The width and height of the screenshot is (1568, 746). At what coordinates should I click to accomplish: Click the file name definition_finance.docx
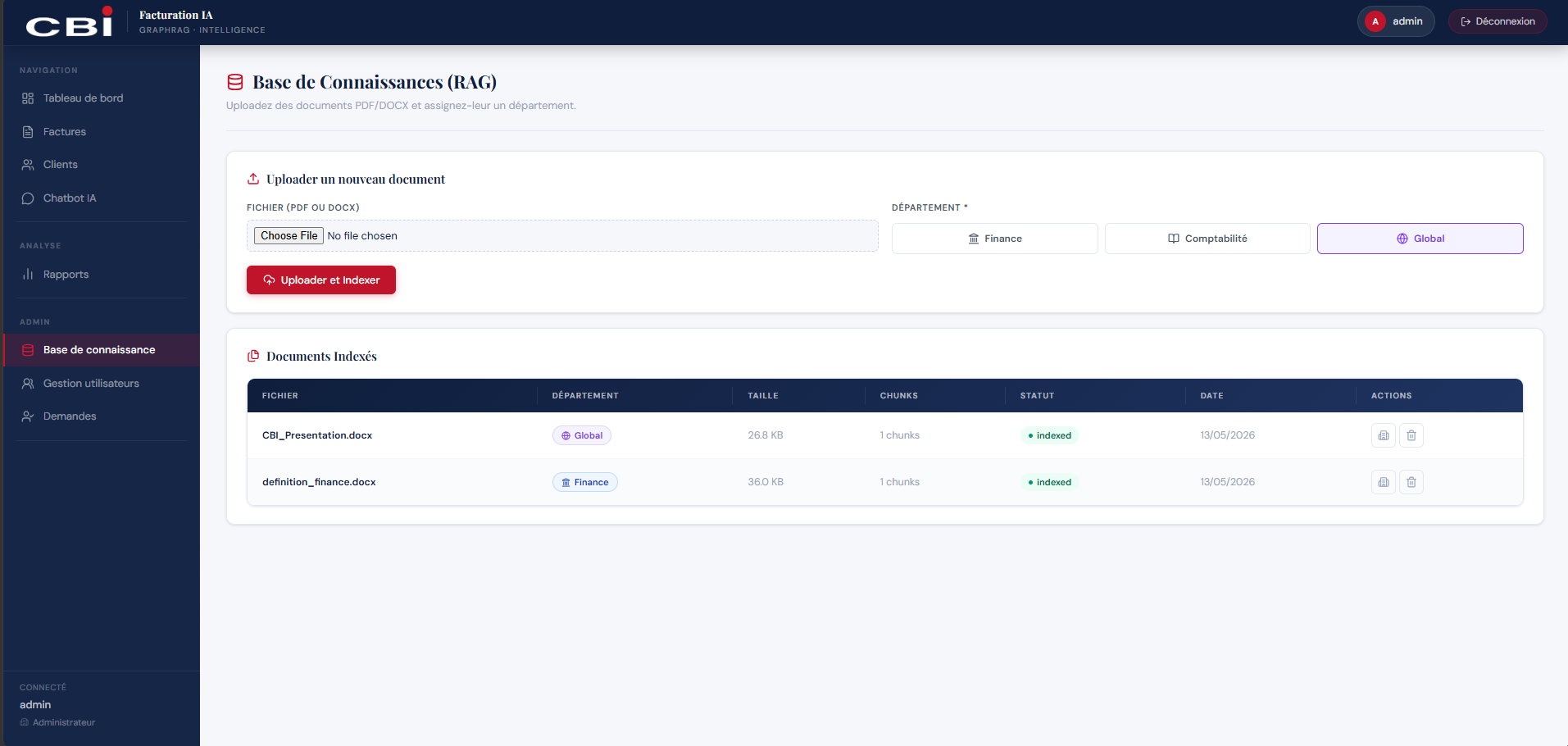pos(319,482)
